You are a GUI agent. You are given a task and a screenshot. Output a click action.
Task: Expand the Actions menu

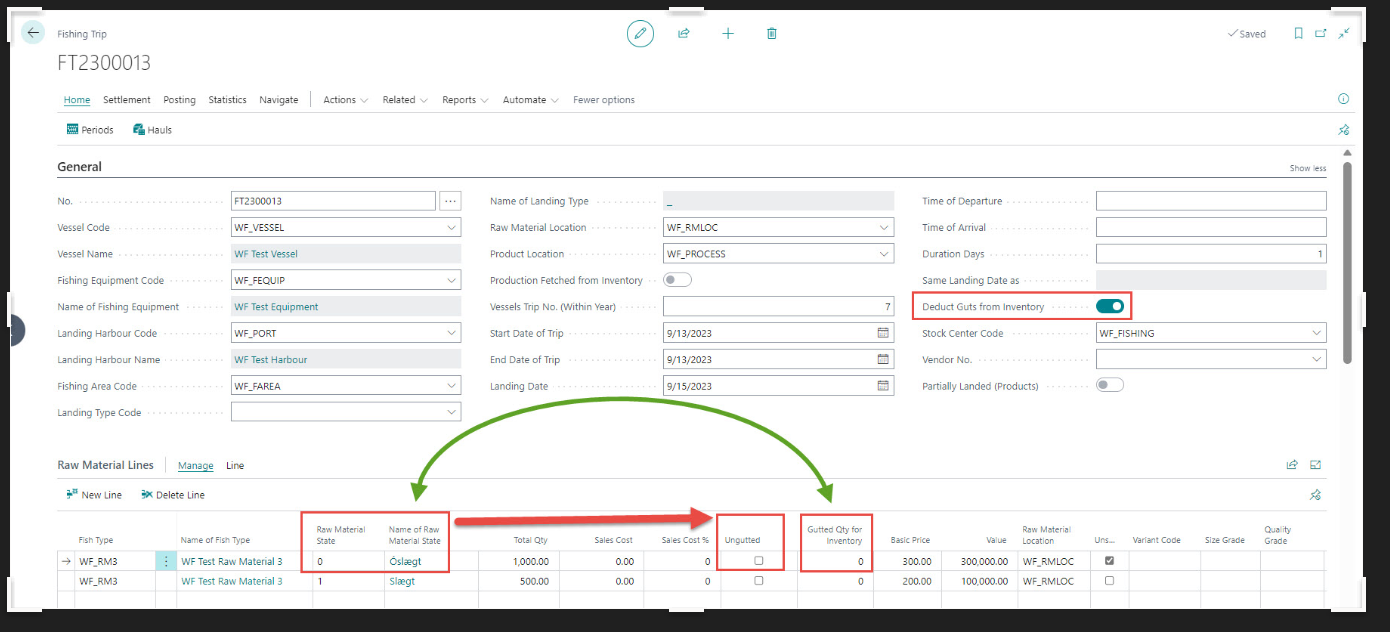[345, 100]
